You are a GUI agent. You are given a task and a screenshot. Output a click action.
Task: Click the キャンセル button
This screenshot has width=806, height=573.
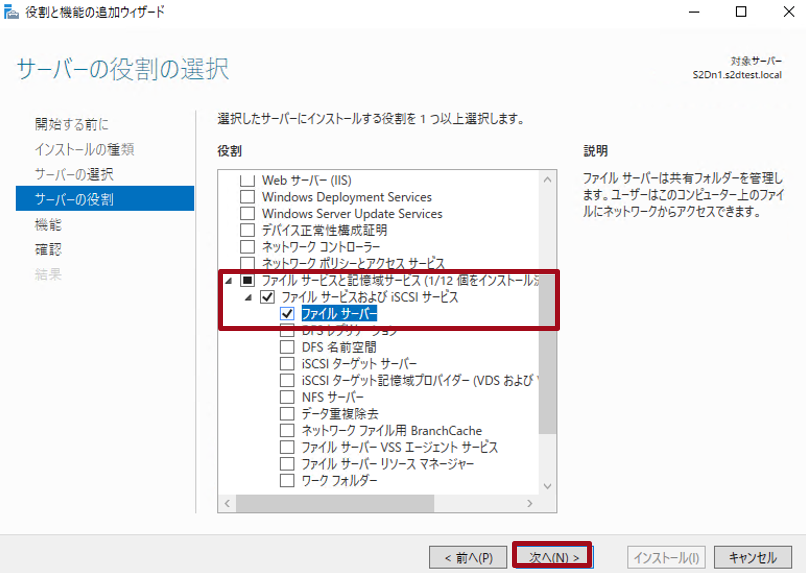[x=753, y=558]
